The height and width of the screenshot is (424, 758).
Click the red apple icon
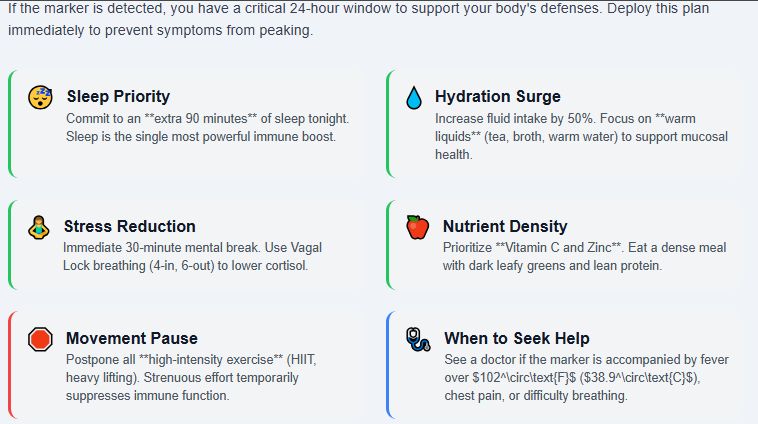point(417,227)
